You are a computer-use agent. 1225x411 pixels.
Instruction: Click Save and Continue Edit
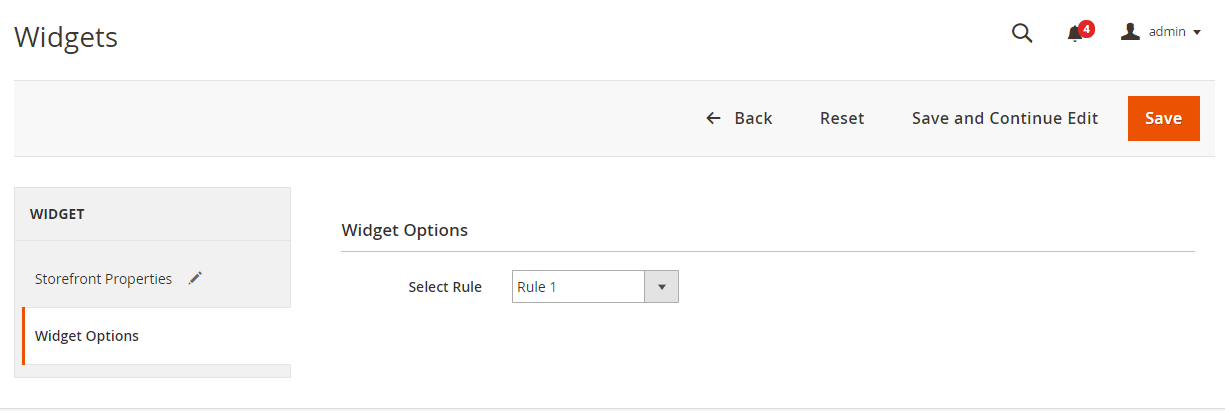coord(1004,118)
